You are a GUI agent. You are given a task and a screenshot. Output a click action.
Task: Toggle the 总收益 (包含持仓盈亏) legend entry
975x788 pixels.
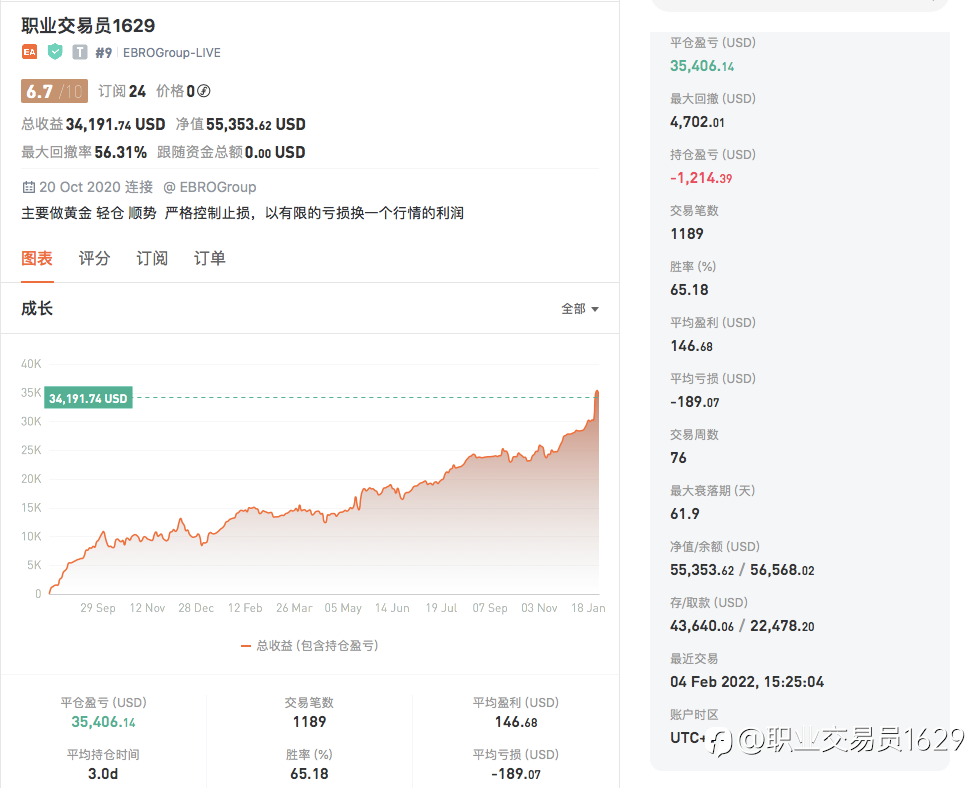(x=310, y=646)
